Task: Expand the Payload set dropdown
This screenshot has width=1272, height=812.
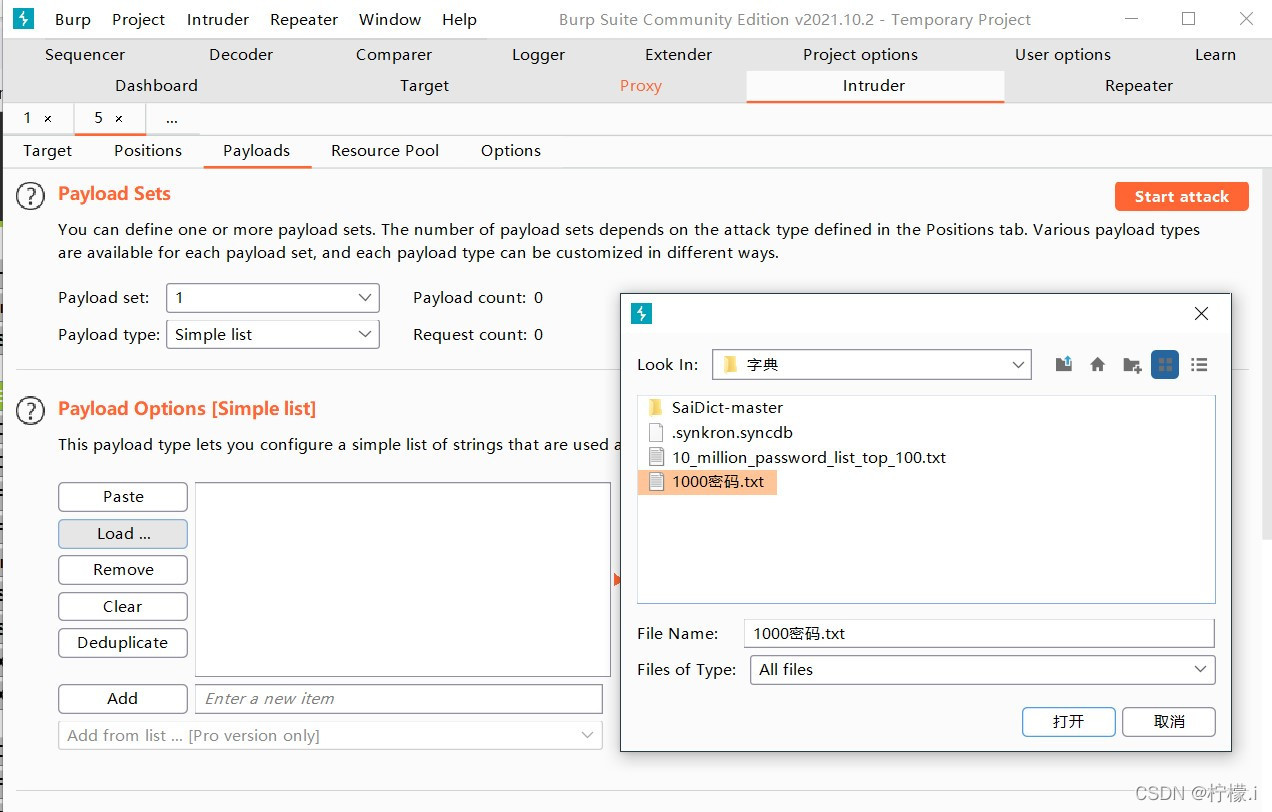Action: click(272, 298)
